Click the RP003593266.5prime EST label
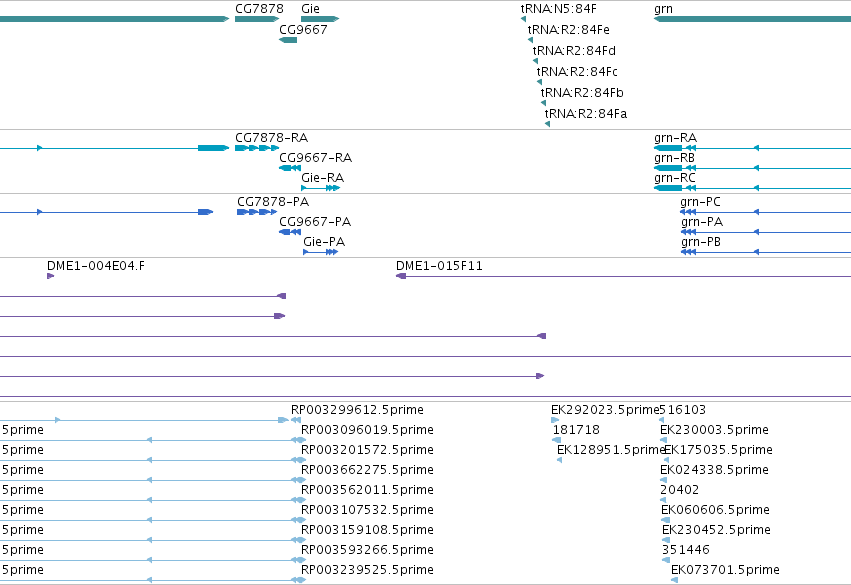This screenshot has height=585, width=851. [367, 550]
